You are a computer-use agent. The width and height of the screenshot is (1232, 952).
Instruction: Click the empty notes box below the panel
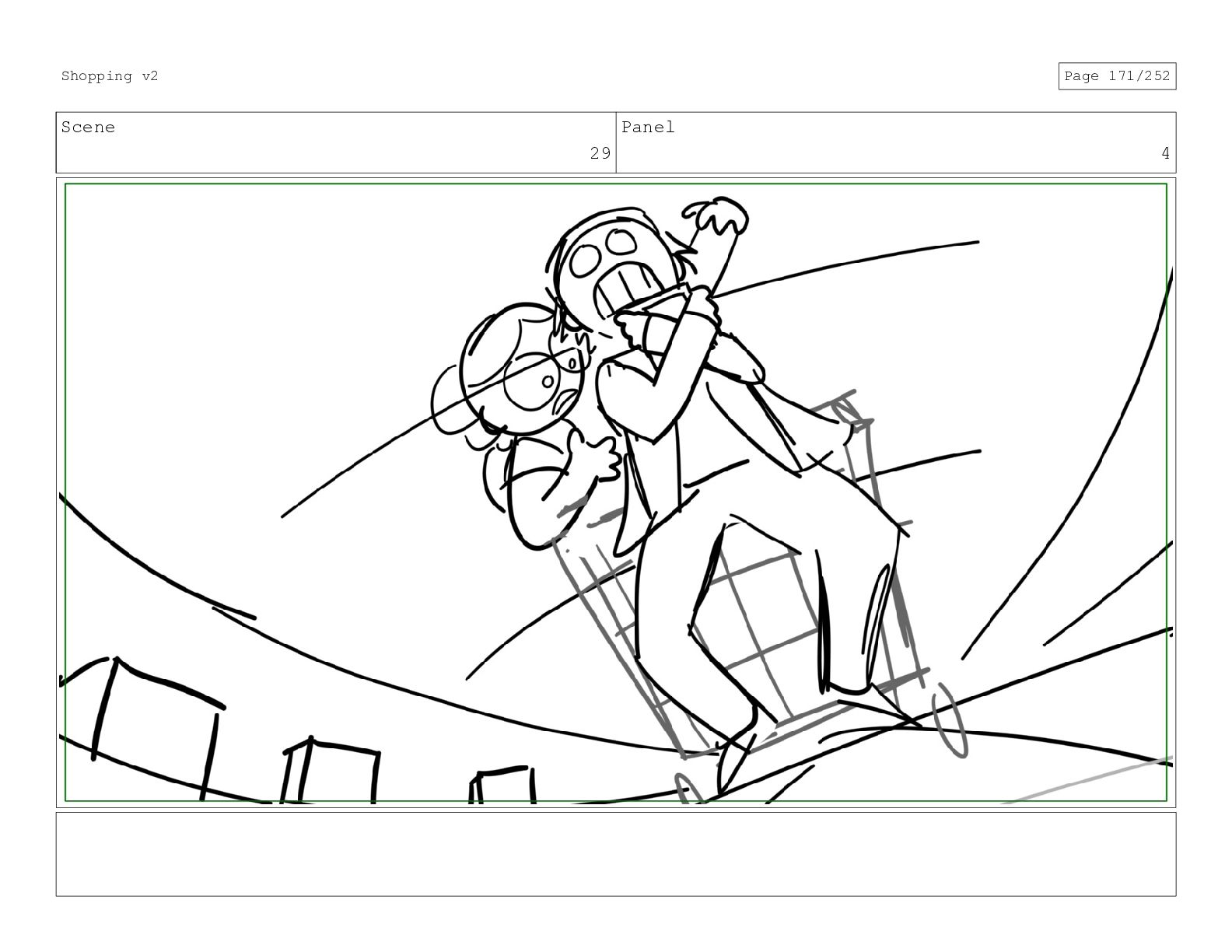pyautogui.click(x=616, y=854)
